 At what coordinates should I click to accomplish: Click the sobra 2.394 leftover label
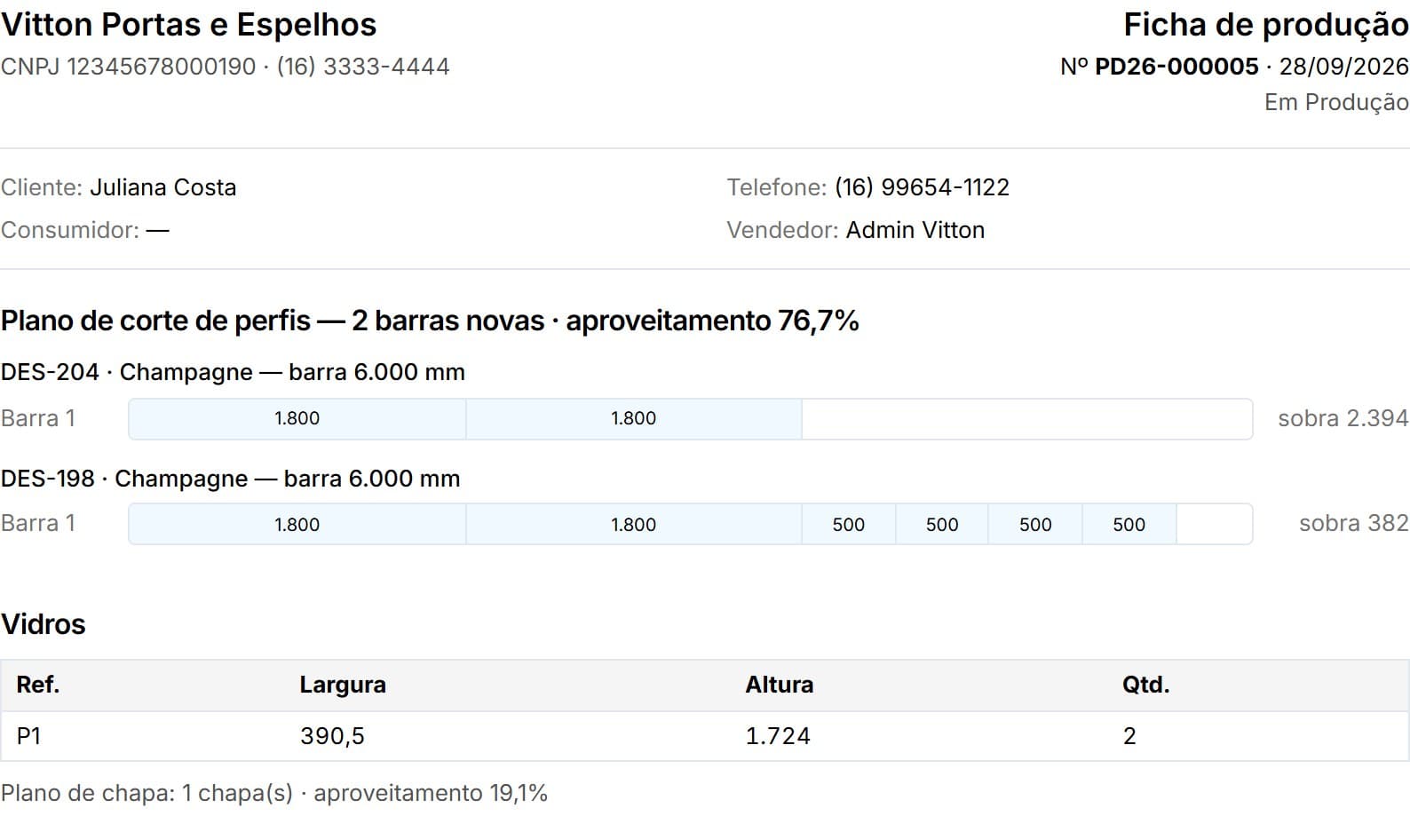1343,418
